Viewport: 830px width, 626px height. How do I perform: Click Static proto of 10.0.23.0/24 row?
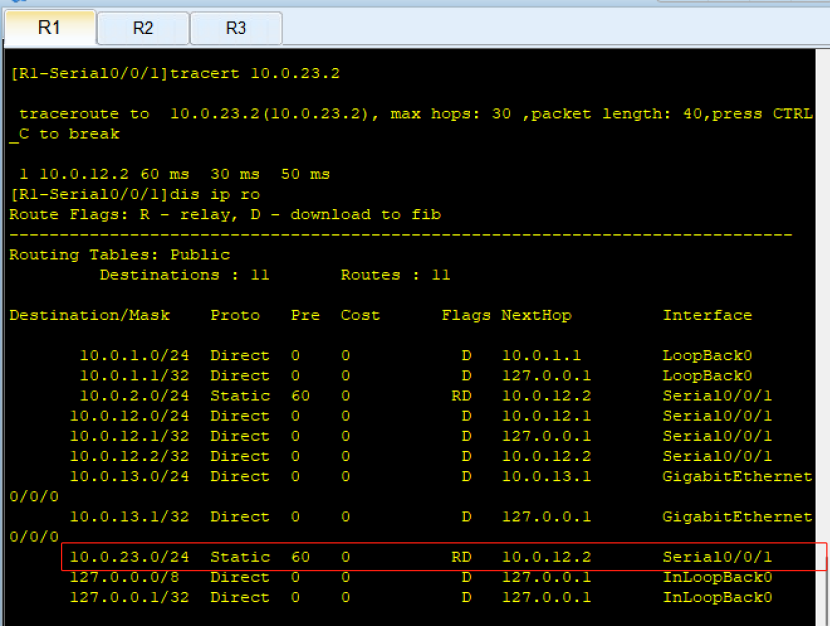[240, 556]
